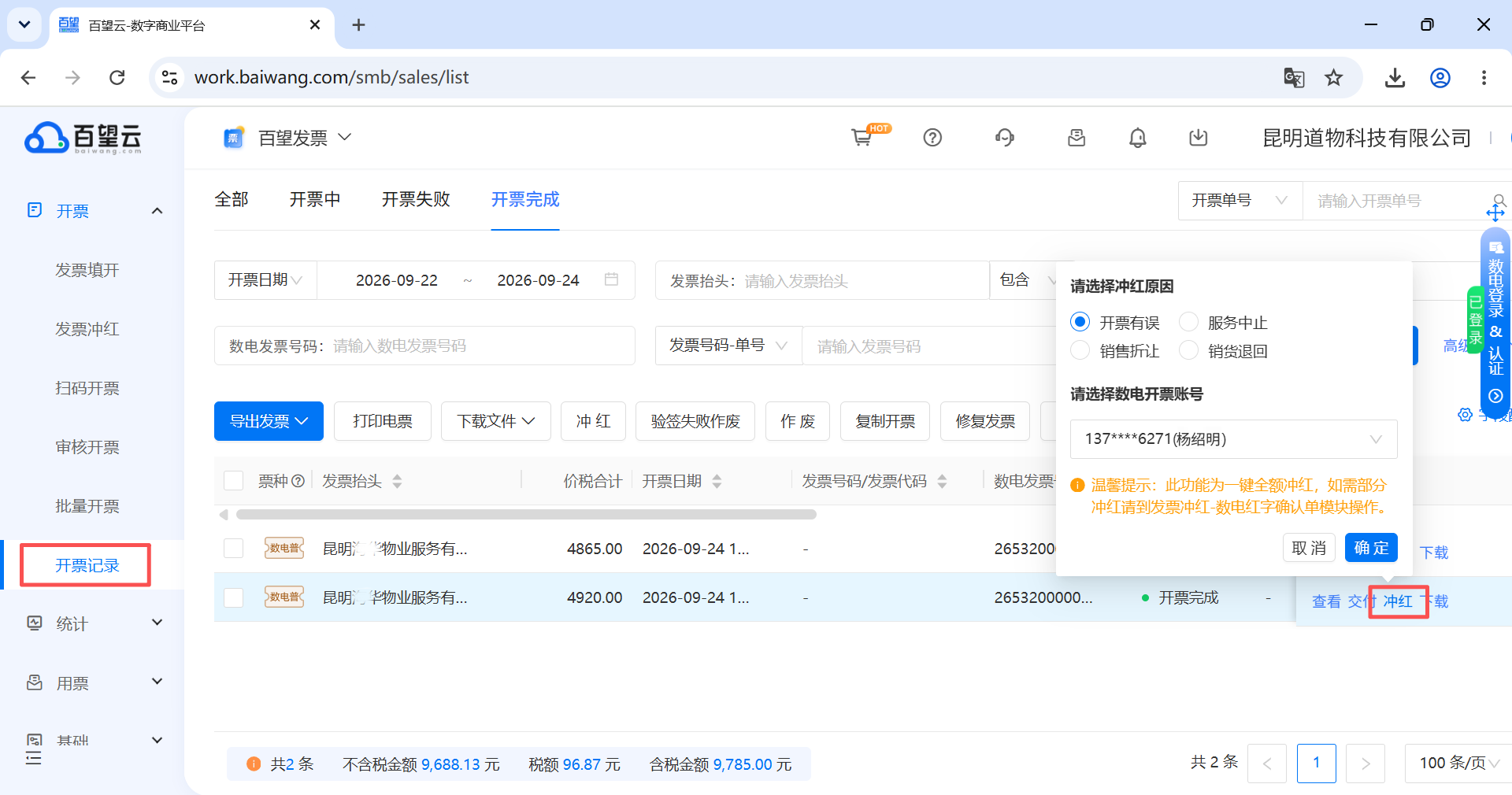Select the 服务中止 reason

point(1188,322)
